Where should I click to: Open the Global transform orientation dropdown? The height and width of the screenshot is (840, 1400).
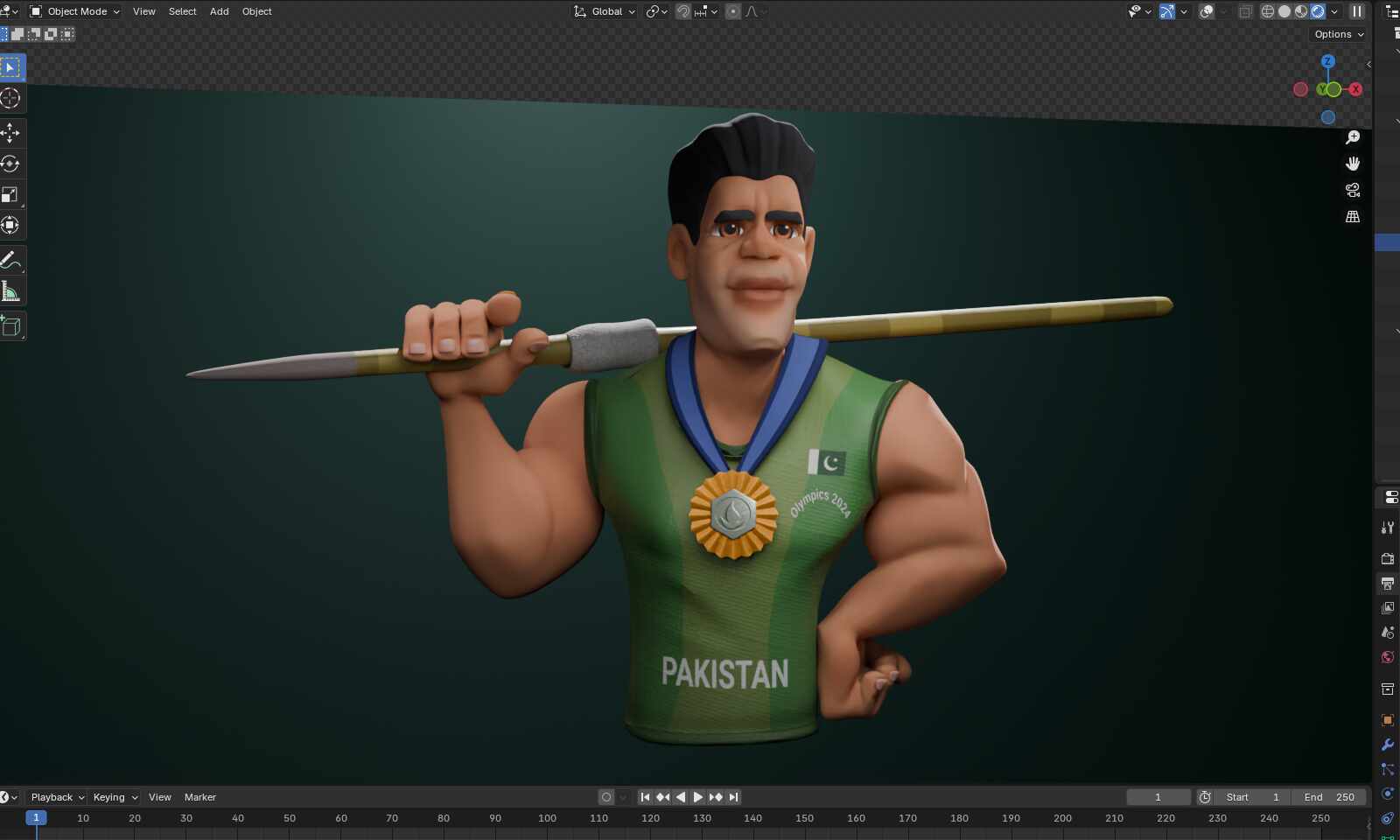[605, 11]
